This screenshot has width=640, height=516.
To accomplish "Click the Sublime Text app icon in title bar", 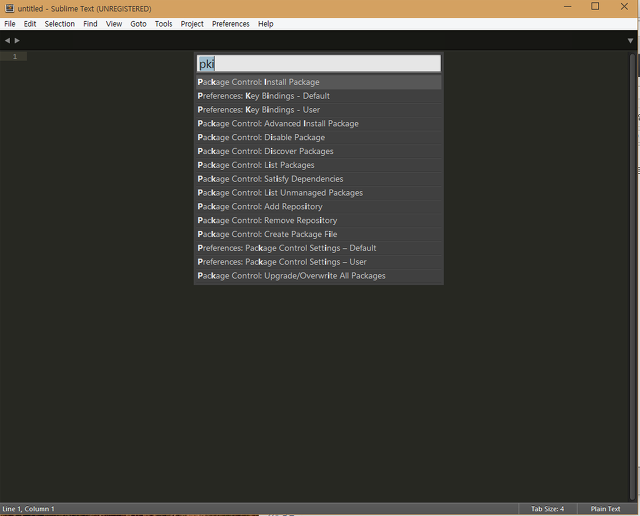I will tap(9, 8).
